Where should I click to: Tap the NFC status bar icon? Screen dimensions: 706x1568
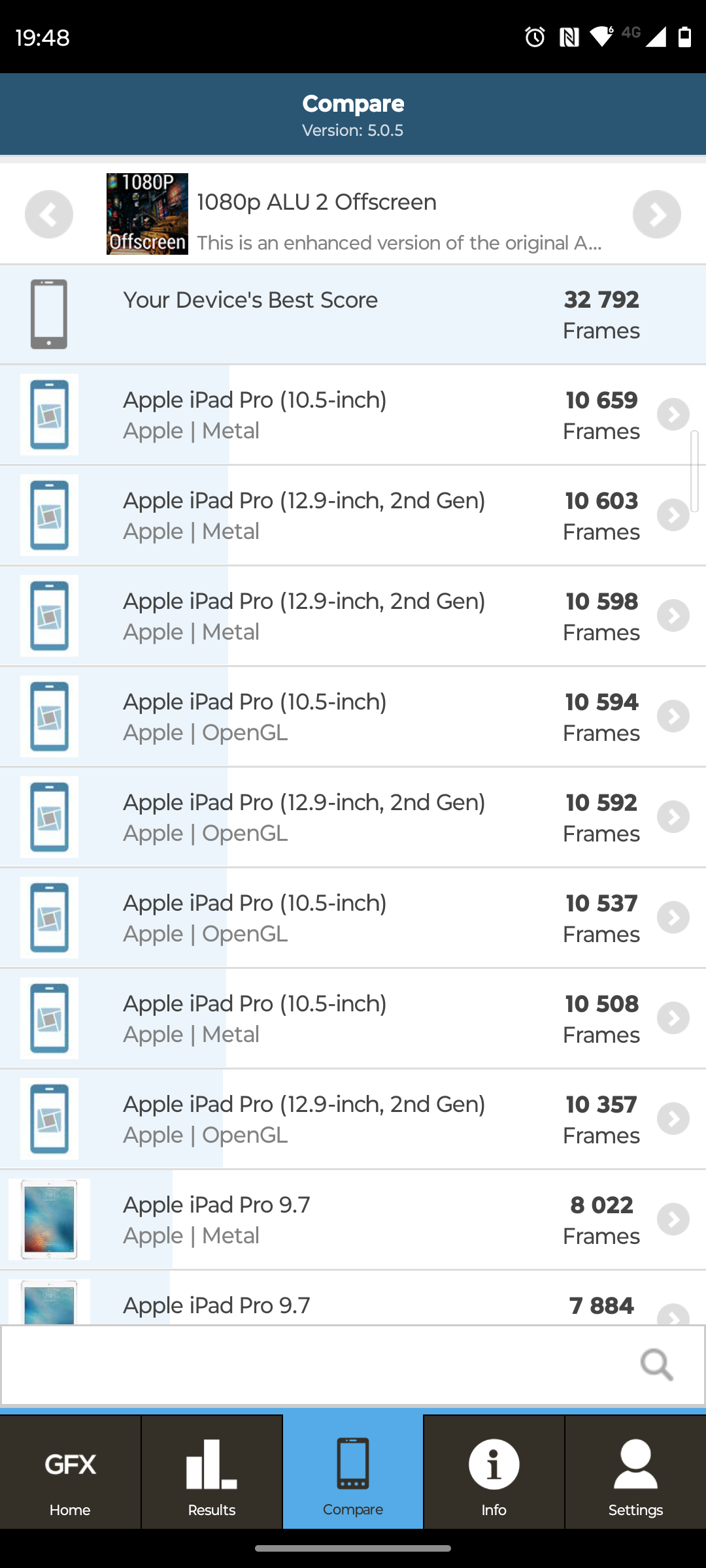(x=569, y=37)
